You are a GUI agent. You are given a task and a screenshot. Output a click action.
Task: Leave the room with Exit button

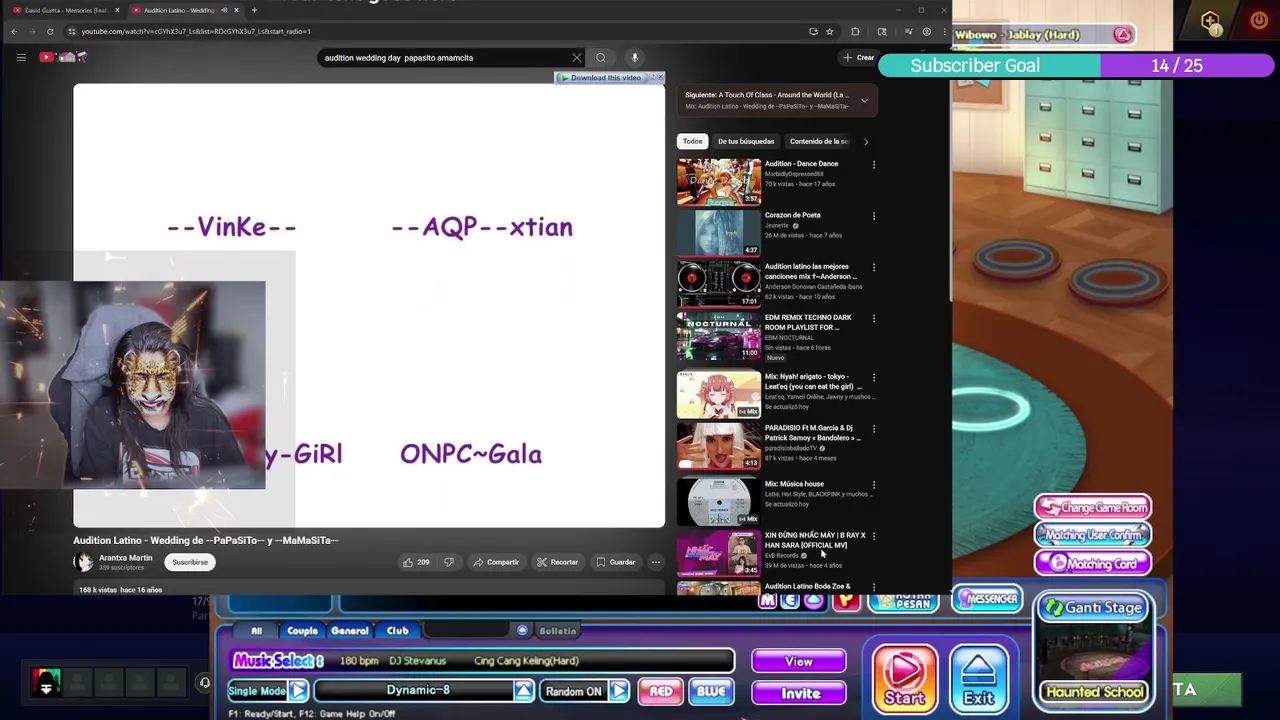(978, 679)
